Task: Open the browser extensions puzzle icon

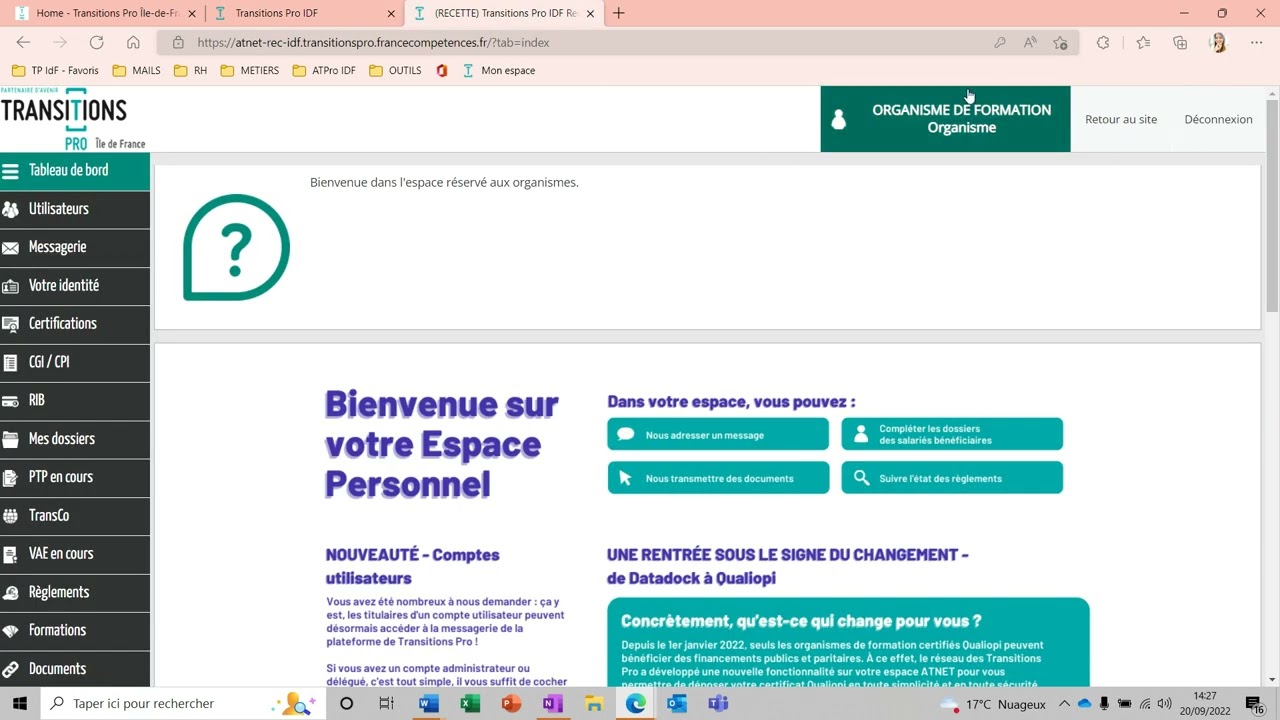Action: tap(1103, 43)
